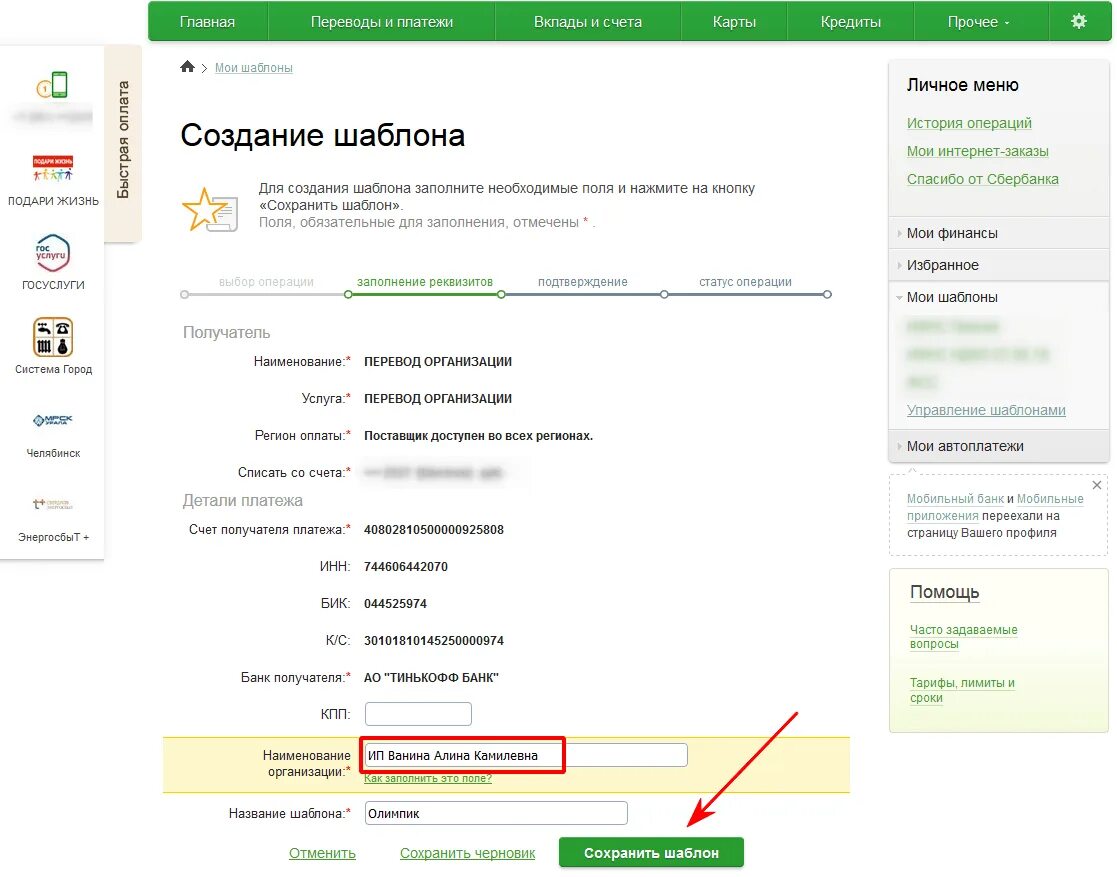Close the Мобильный банк notice

[x=1096, y=485]
